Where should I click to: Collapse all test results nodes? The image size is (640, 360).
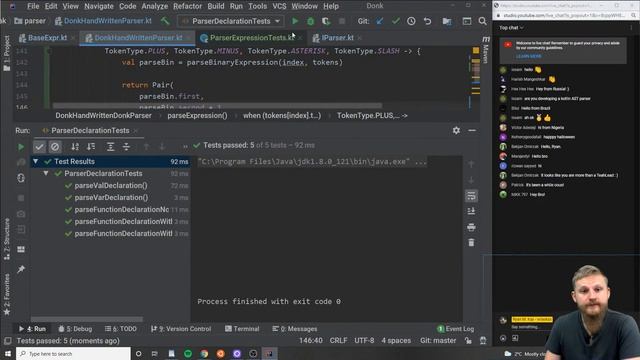[126, 147]
